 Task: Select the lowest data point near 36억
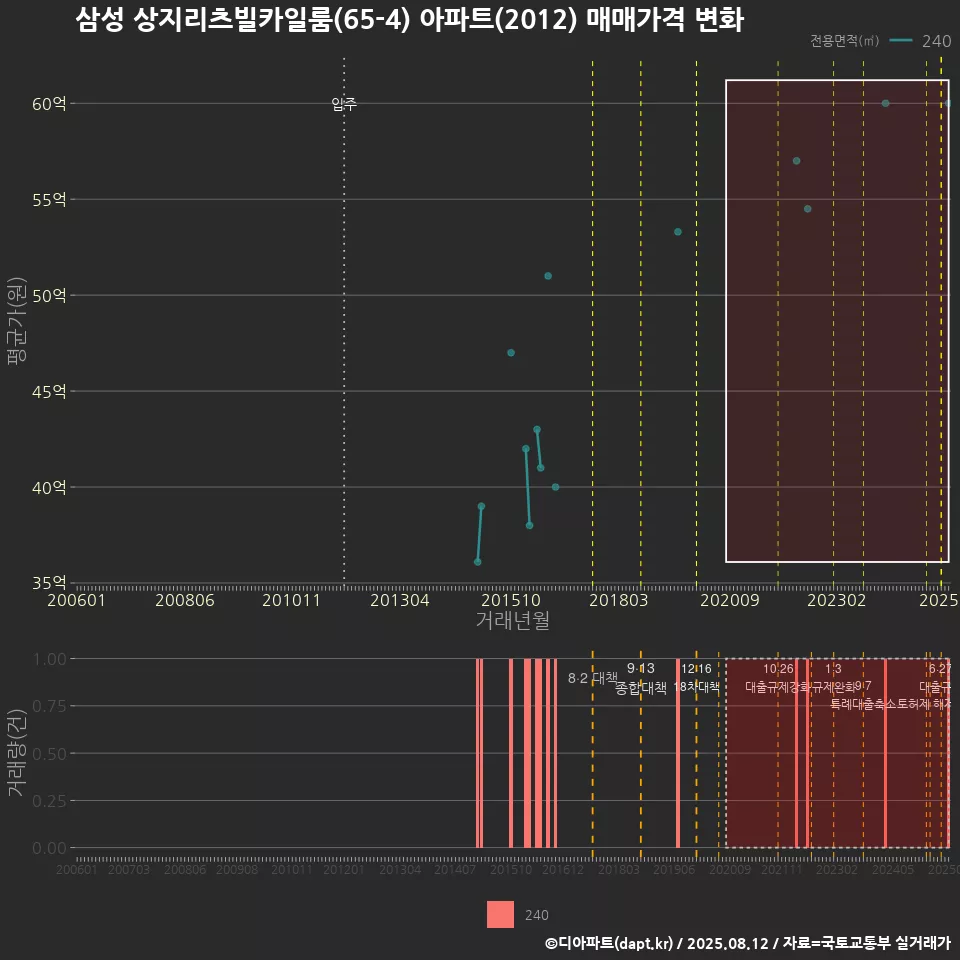(478, 562)
